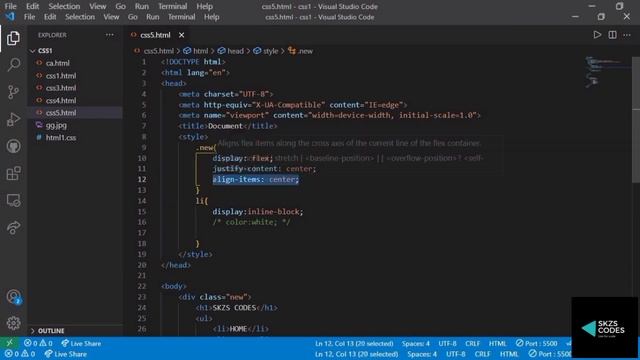
Task: Click line number 12 in the gutter
Action: (142, 179)
